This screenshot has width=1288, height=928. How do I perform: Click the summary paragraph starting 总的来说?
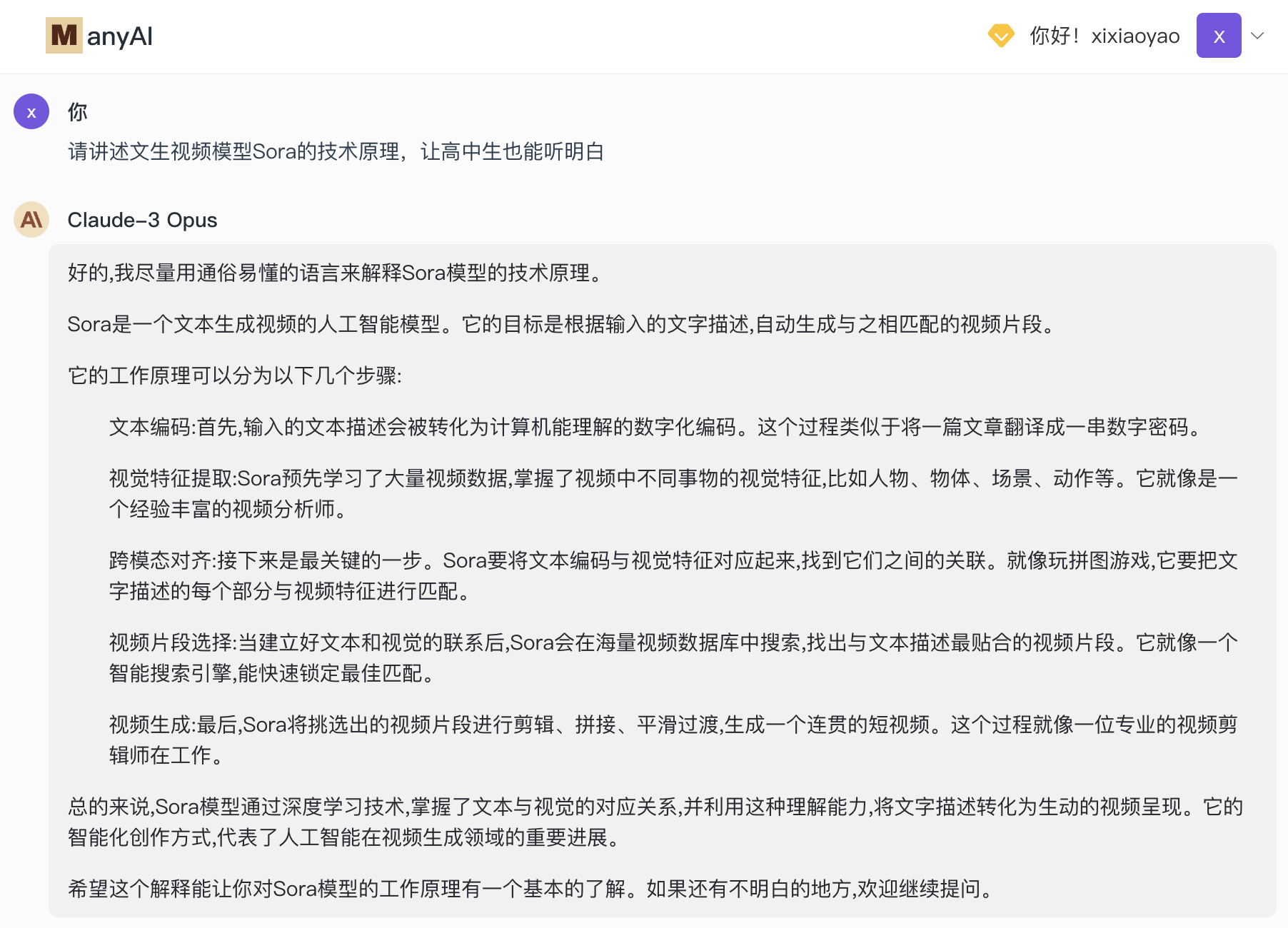[655, 822]
